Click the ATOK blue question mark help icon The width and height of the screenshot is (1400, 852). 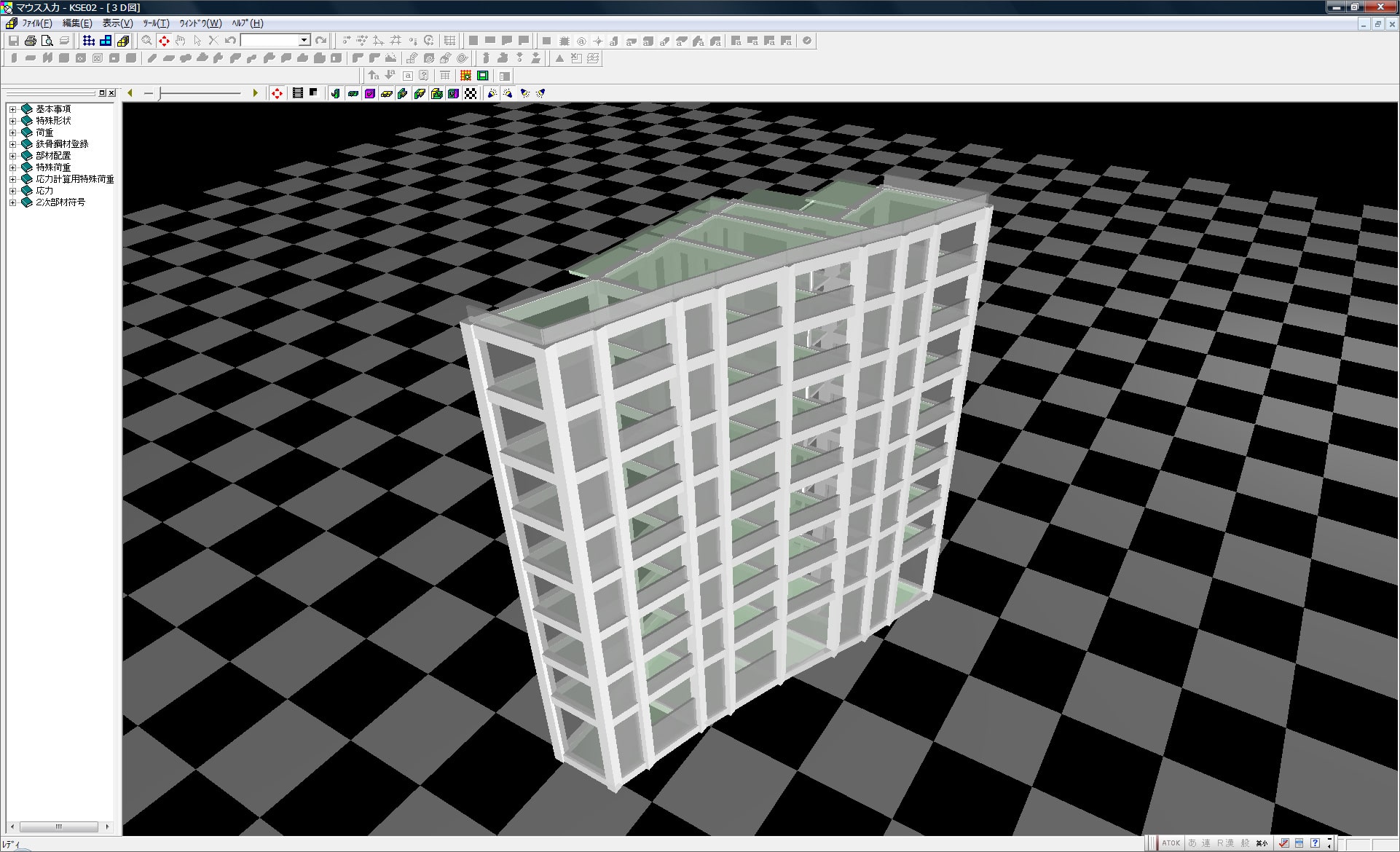tap(1315, 843)
